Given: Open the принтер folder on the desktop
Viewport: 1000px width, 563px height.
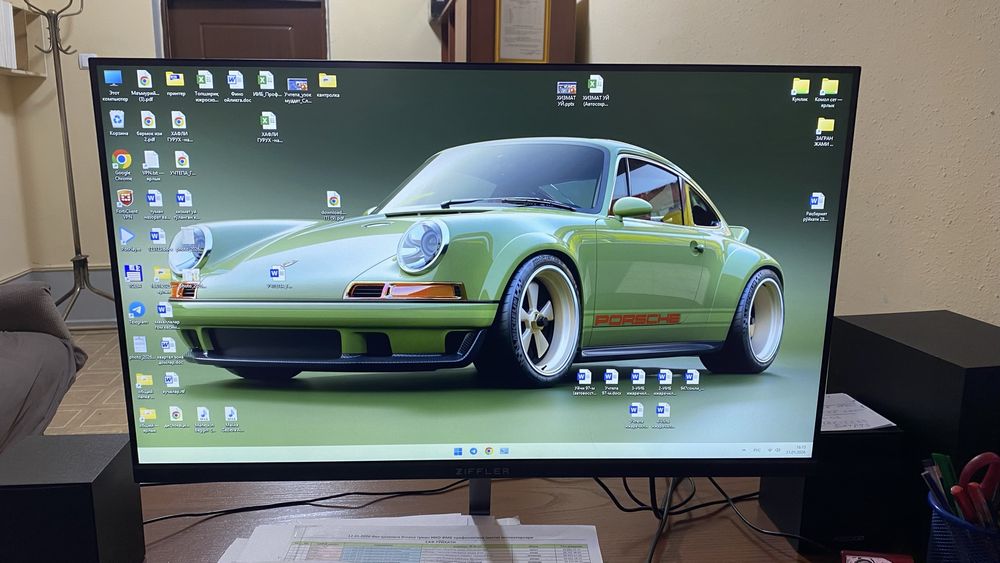Looking at the screenshot, I should click(x=175, y=84).
